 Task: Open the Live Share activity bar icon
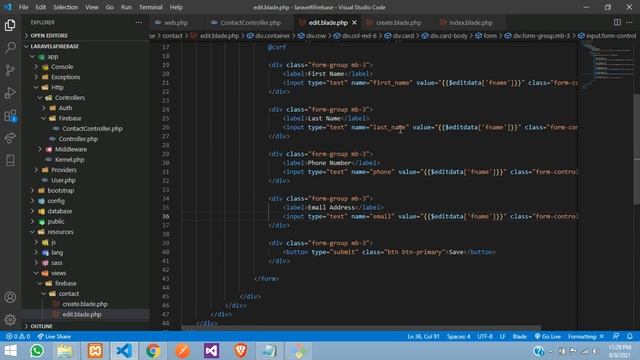tap(10, 138)
